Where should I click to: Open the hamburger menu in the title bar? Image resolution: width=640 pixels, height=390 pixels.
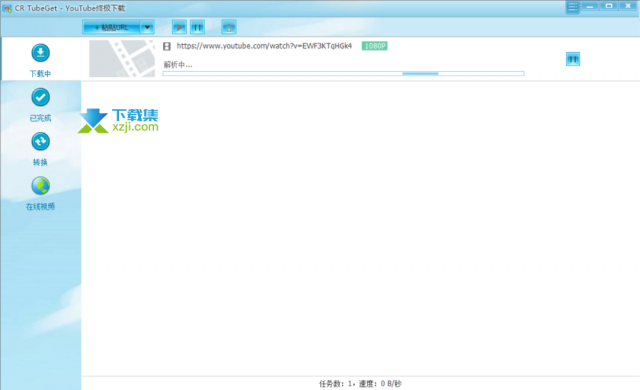point(572,7)
